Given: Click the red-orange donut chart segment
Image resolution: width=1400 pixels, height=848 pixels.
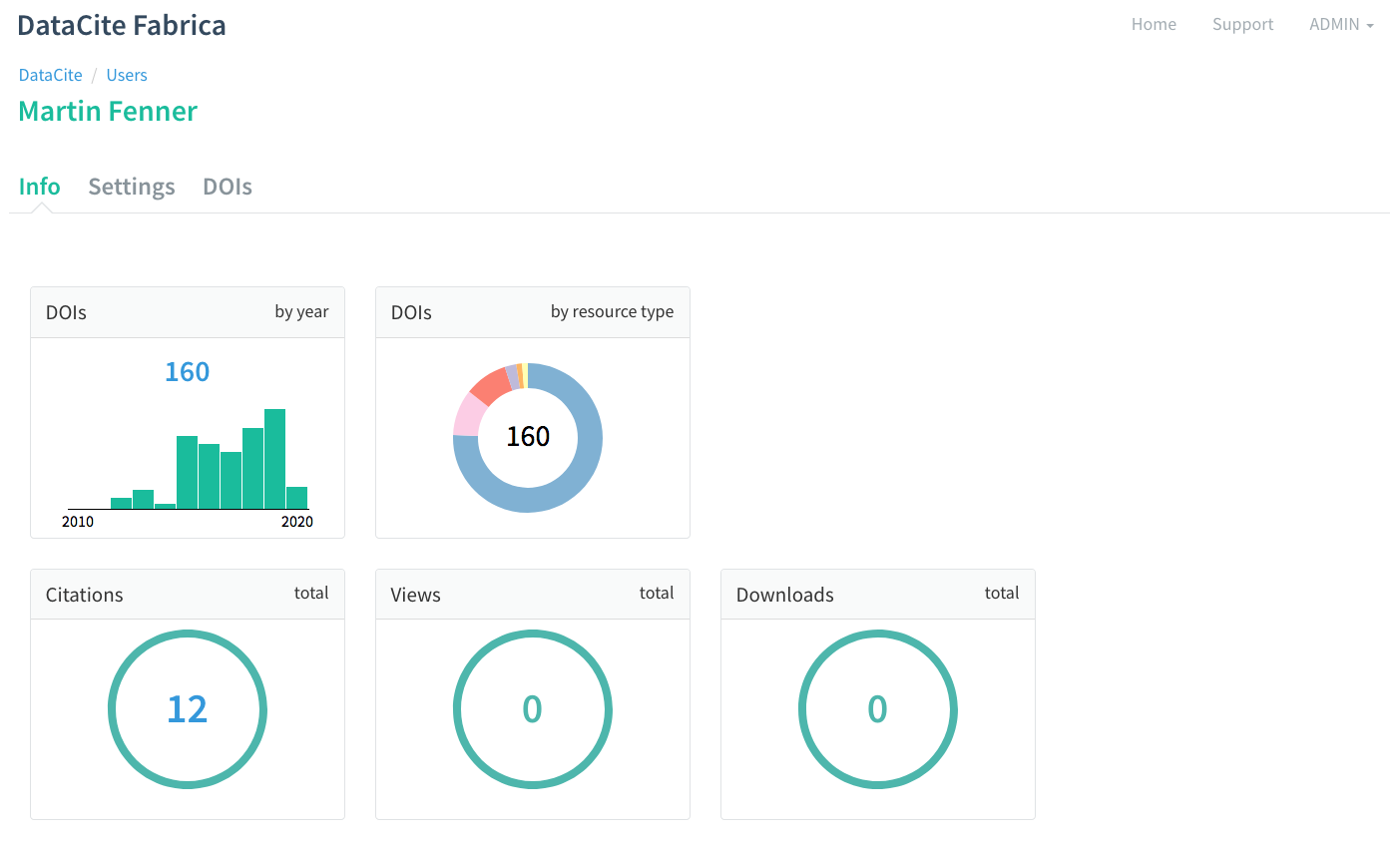Looking at the screenshot, I should pyautogui.click(x=491, y=385).
